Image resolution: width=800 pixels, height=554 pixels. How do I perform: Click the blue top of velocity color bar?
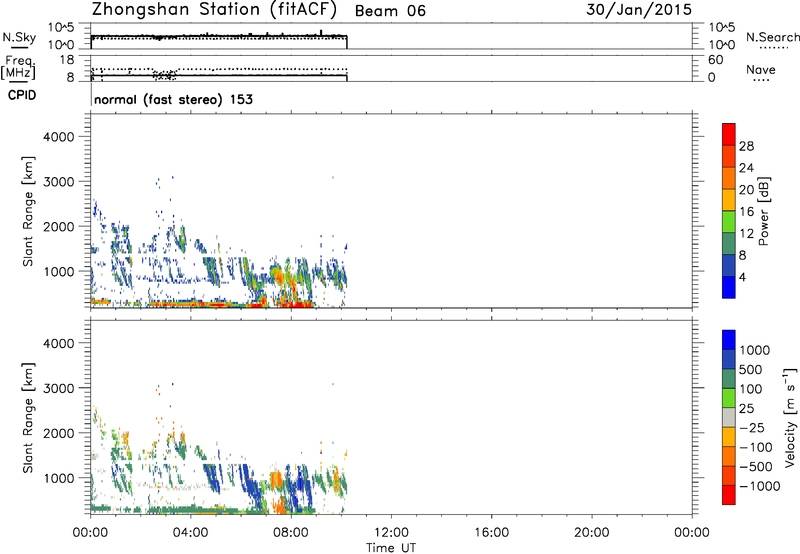(729, 340)
